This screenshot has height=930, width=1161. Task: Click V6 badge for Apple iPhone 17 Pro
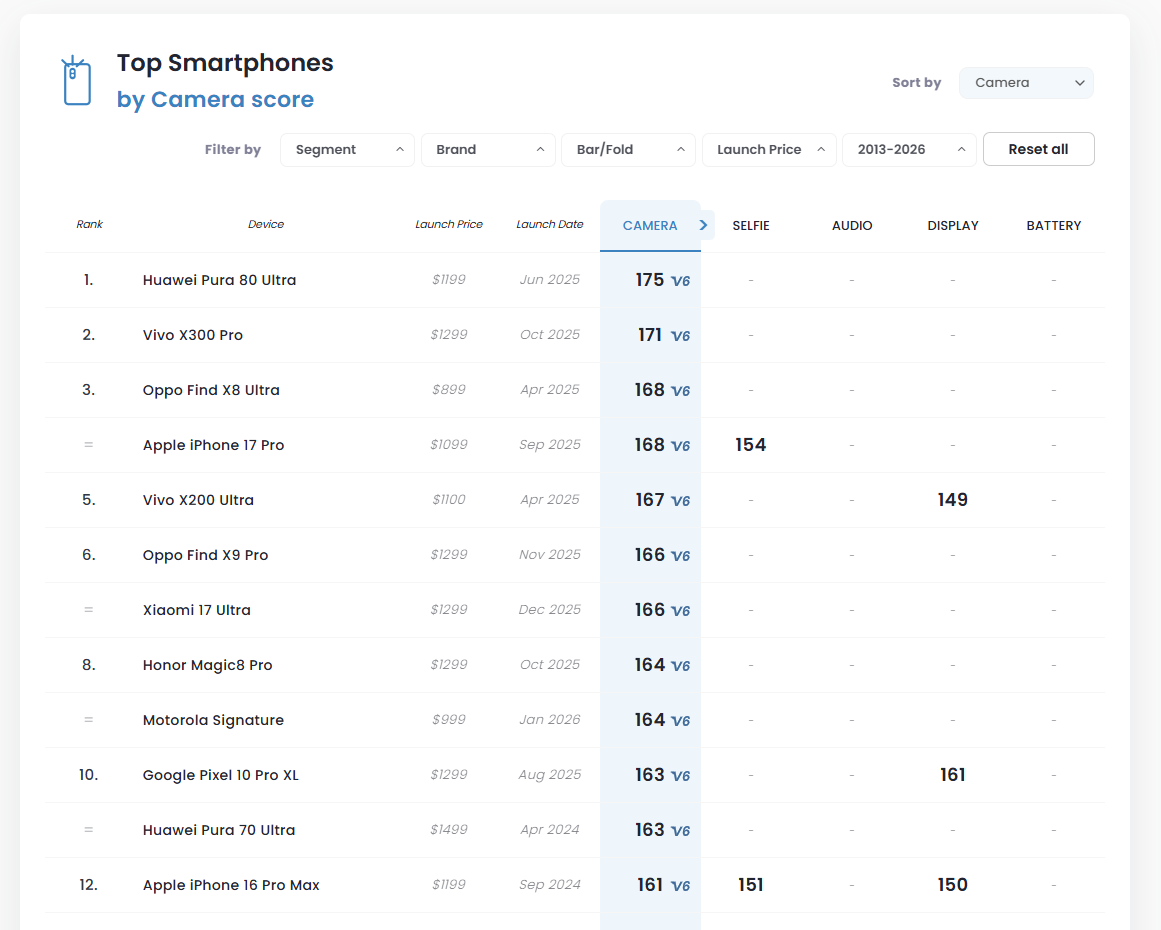pos(680,446)
